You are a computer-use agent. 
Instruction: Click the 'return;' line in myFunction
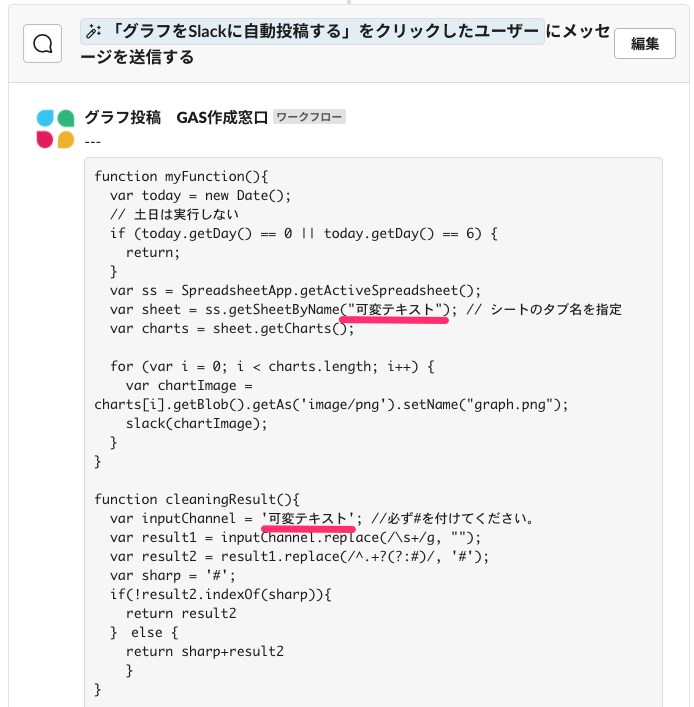pos(153,252)
